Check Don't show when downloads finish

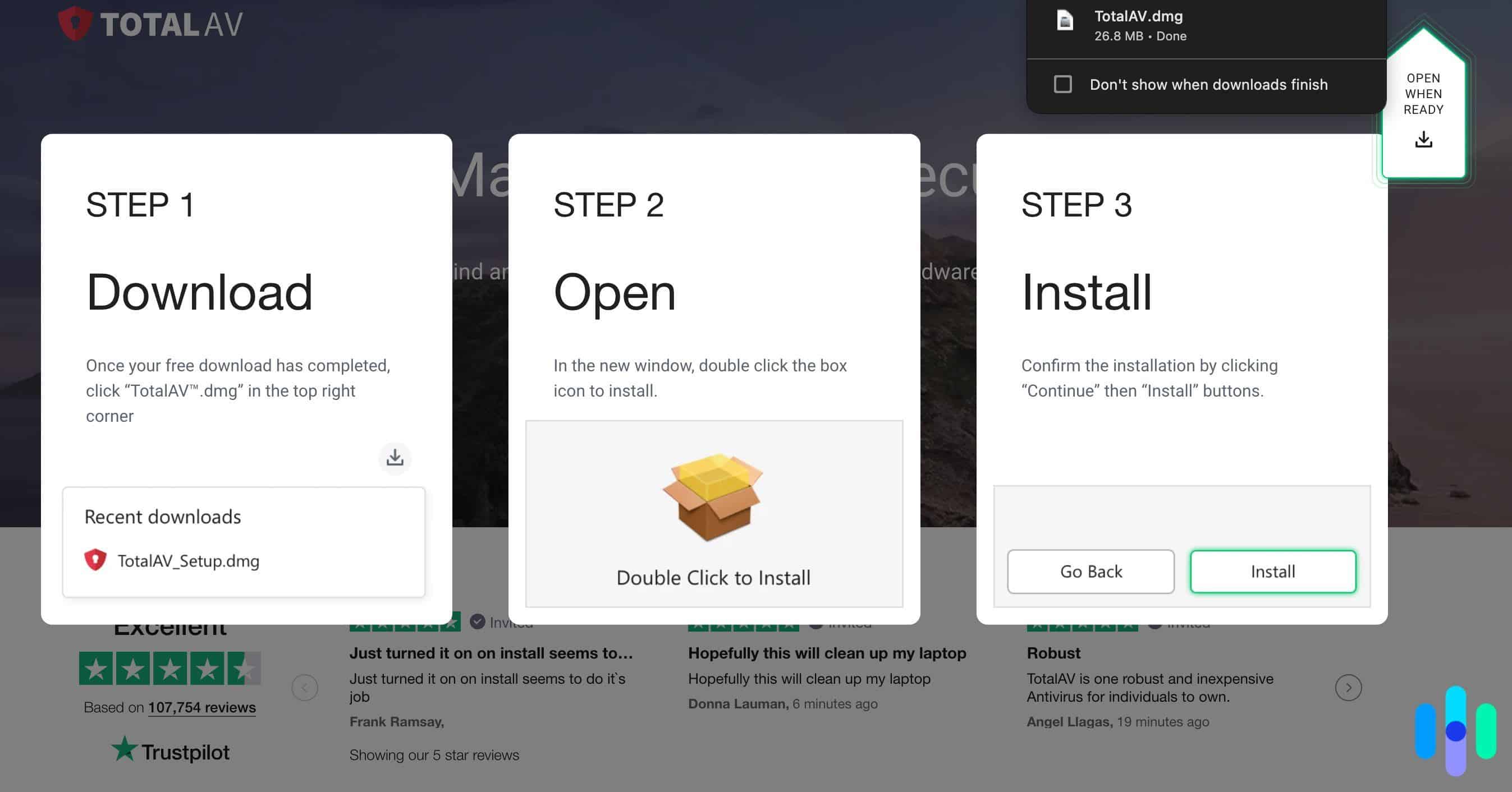[1063, 85]
